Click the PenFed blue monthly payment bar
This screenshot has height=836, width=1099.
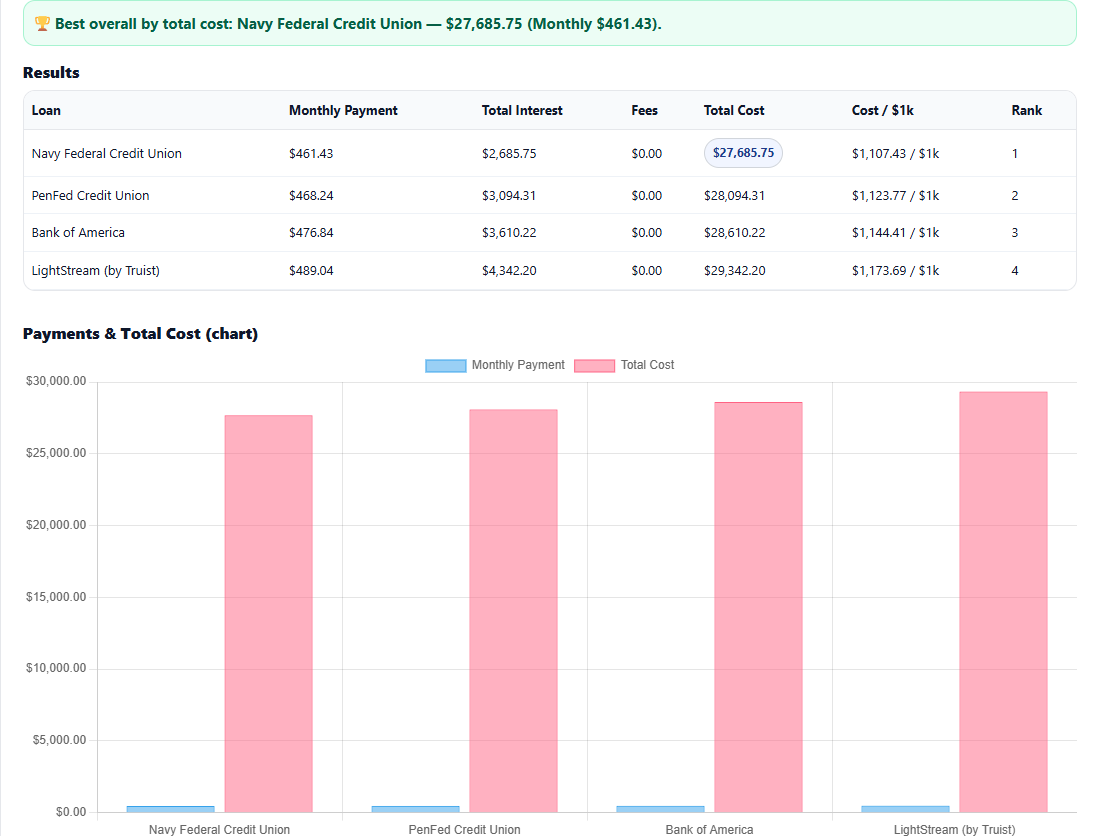pyautogui.click(x=416, y=809)
